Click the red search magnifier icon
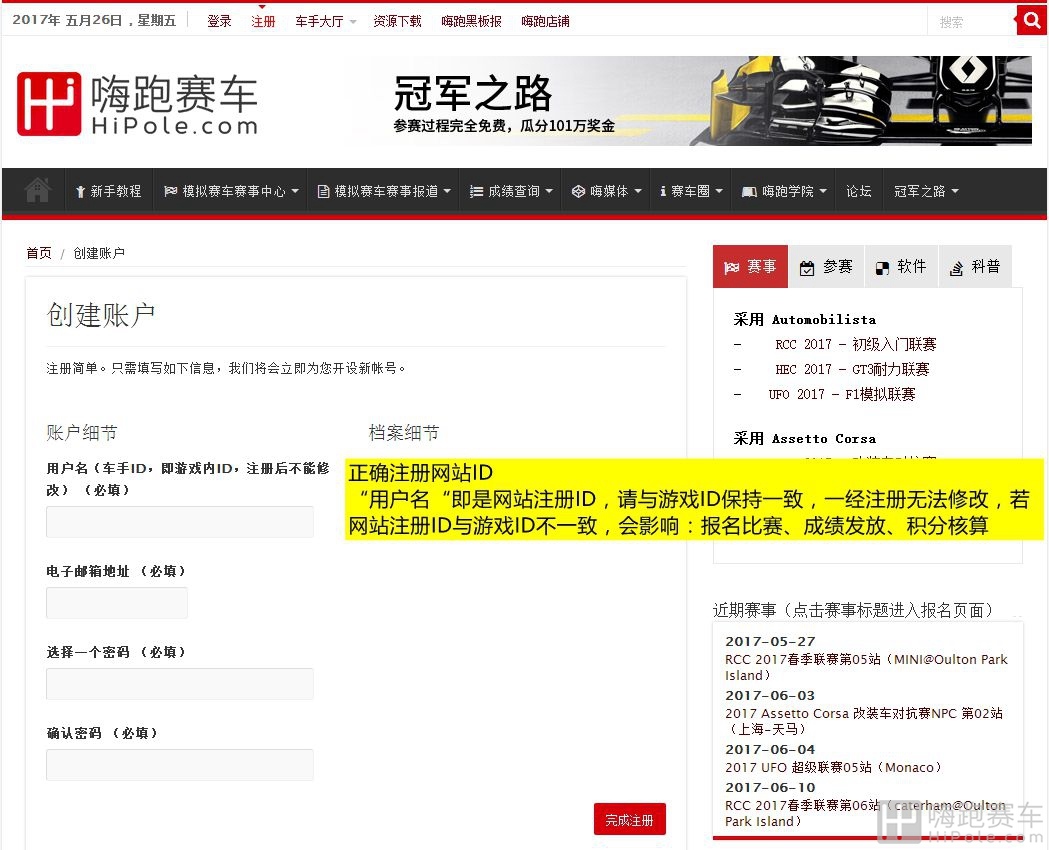Image resolution: width=1049 pixels, height=850 pixels. point(1031,20)
